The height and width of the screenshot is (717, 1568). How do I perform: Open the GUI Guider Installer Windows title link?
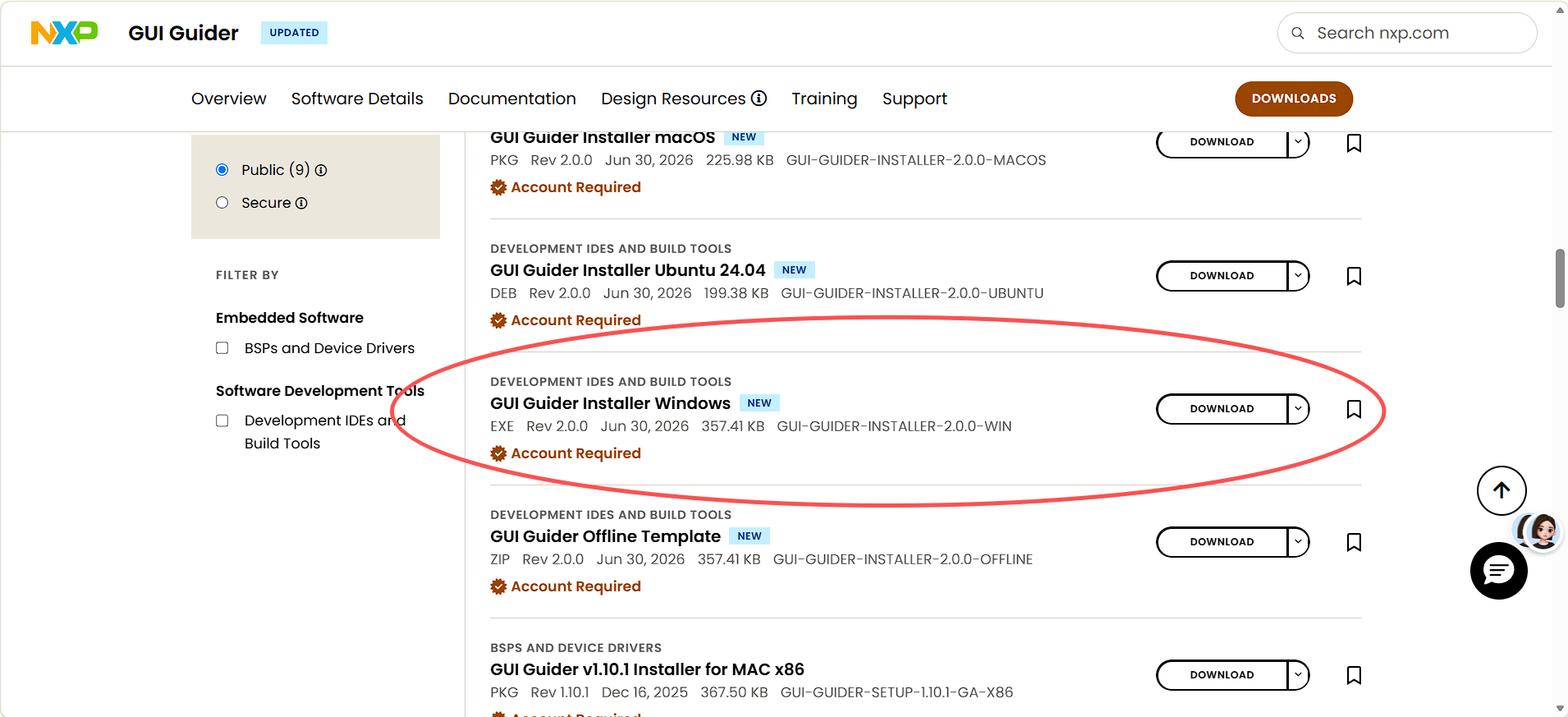click(610, 403)
